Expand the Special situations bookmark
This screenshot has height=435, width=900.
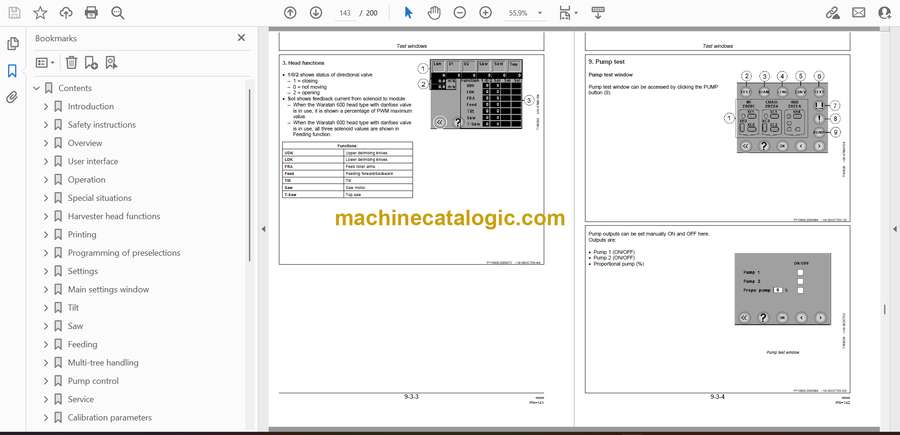click(x=46, y=198)
